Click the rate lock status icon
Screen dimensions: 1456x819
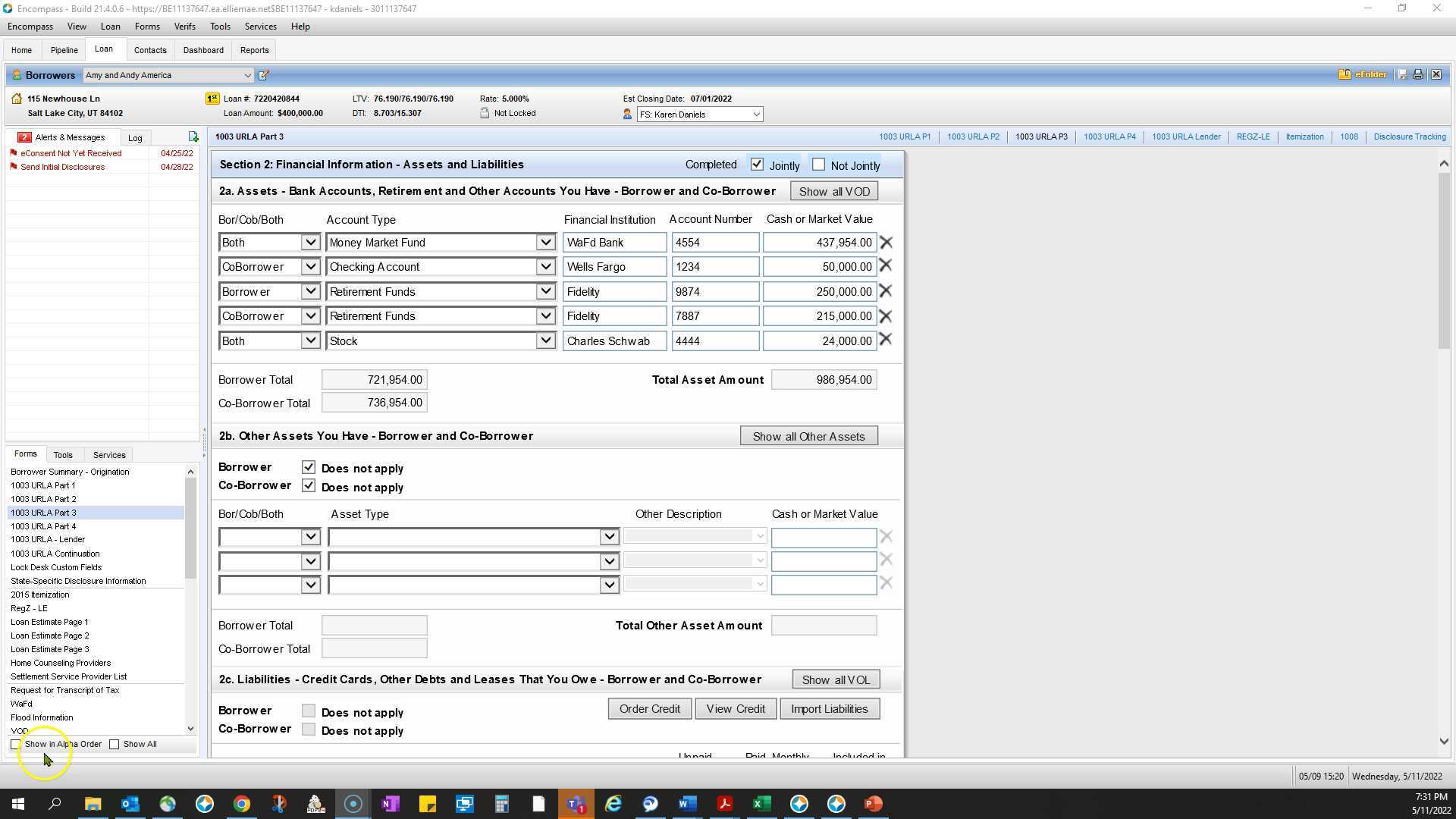tap(485, 113)
